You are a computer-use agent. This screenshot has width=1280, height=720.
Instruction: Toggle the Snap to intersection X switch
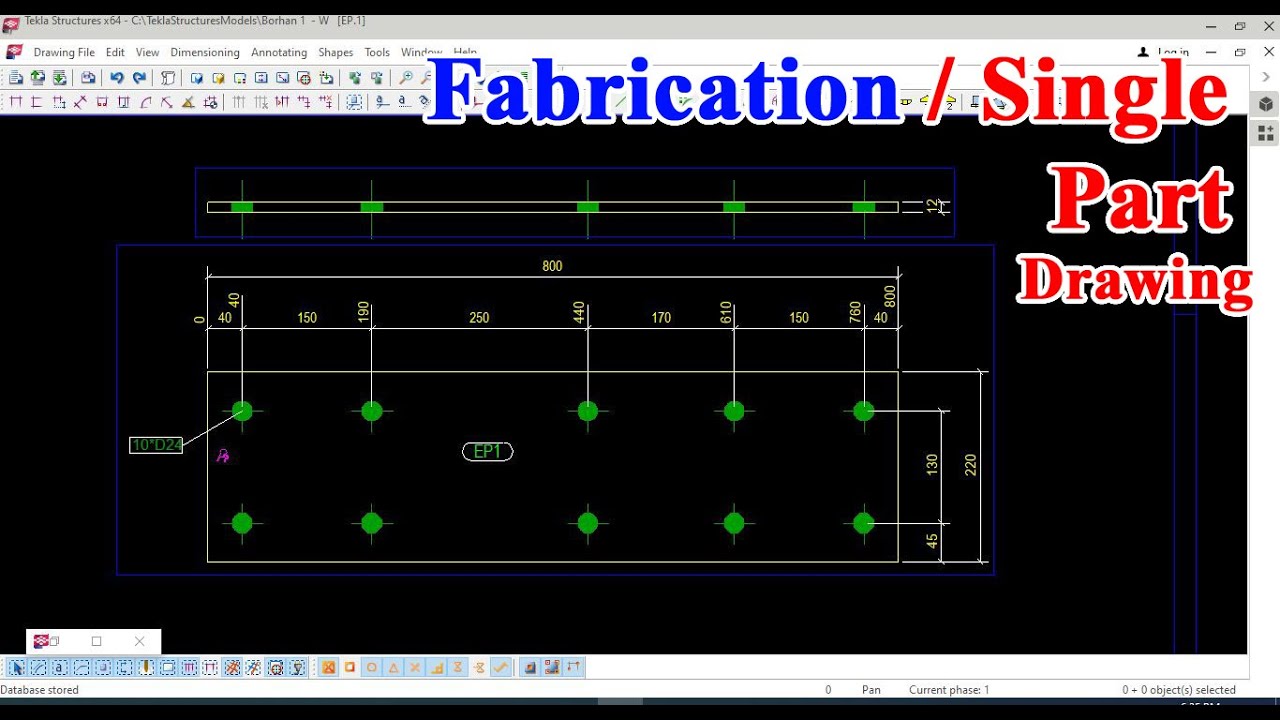coord(415,667)
